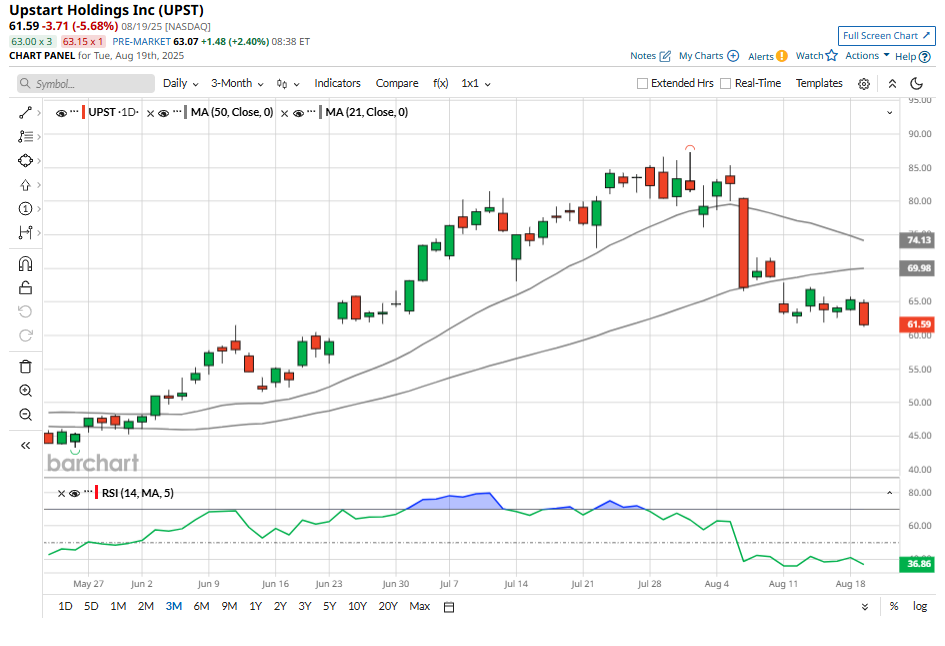Select the circled number label tool
This screenshot has height=646, width=945.
pos(25,209)
